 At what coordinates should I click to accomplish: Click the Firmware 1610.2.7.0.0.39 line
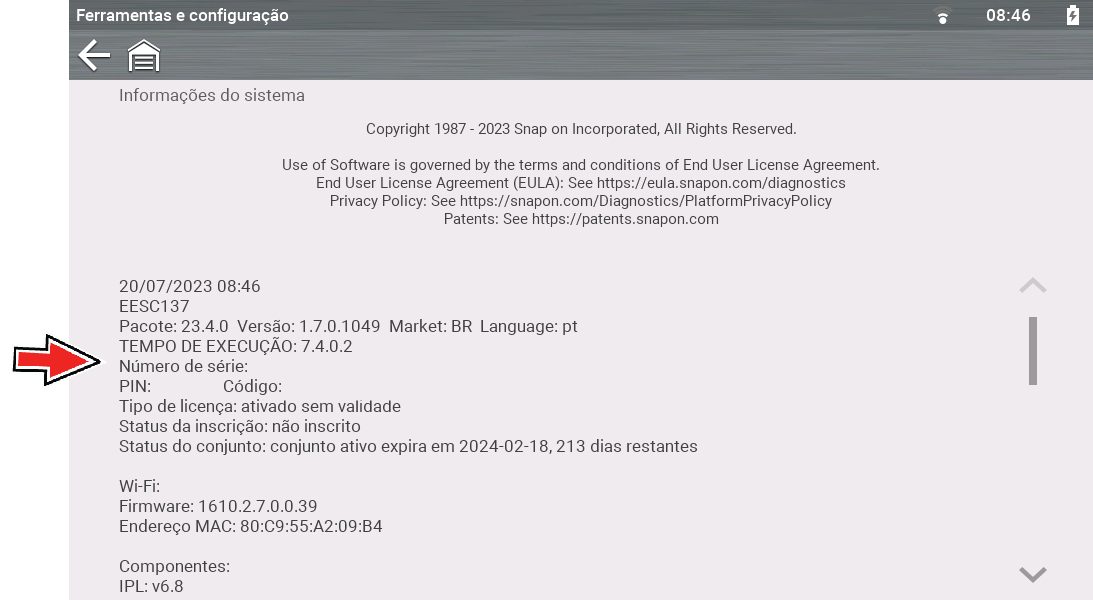[218, 506]
